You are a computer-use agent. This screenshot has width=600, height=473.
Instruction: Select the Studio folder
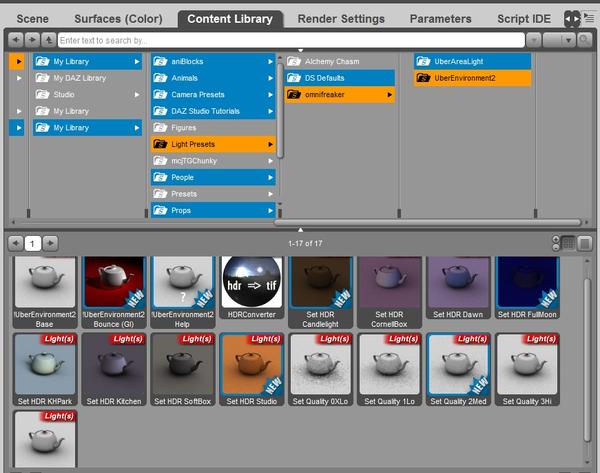(x=87, y=95)
